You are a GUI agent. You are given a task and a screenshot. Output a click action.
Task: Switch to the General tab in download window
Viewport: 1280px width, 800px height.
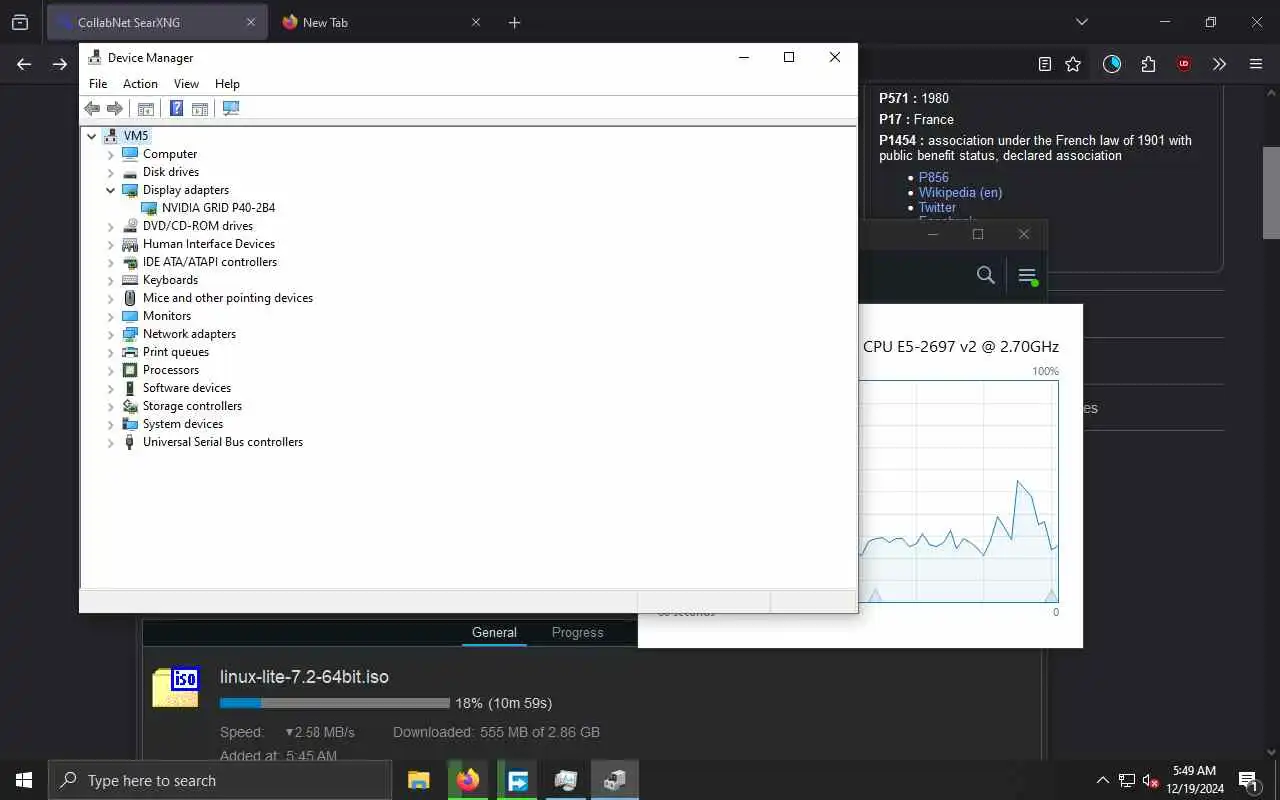[x=494, y=632]
